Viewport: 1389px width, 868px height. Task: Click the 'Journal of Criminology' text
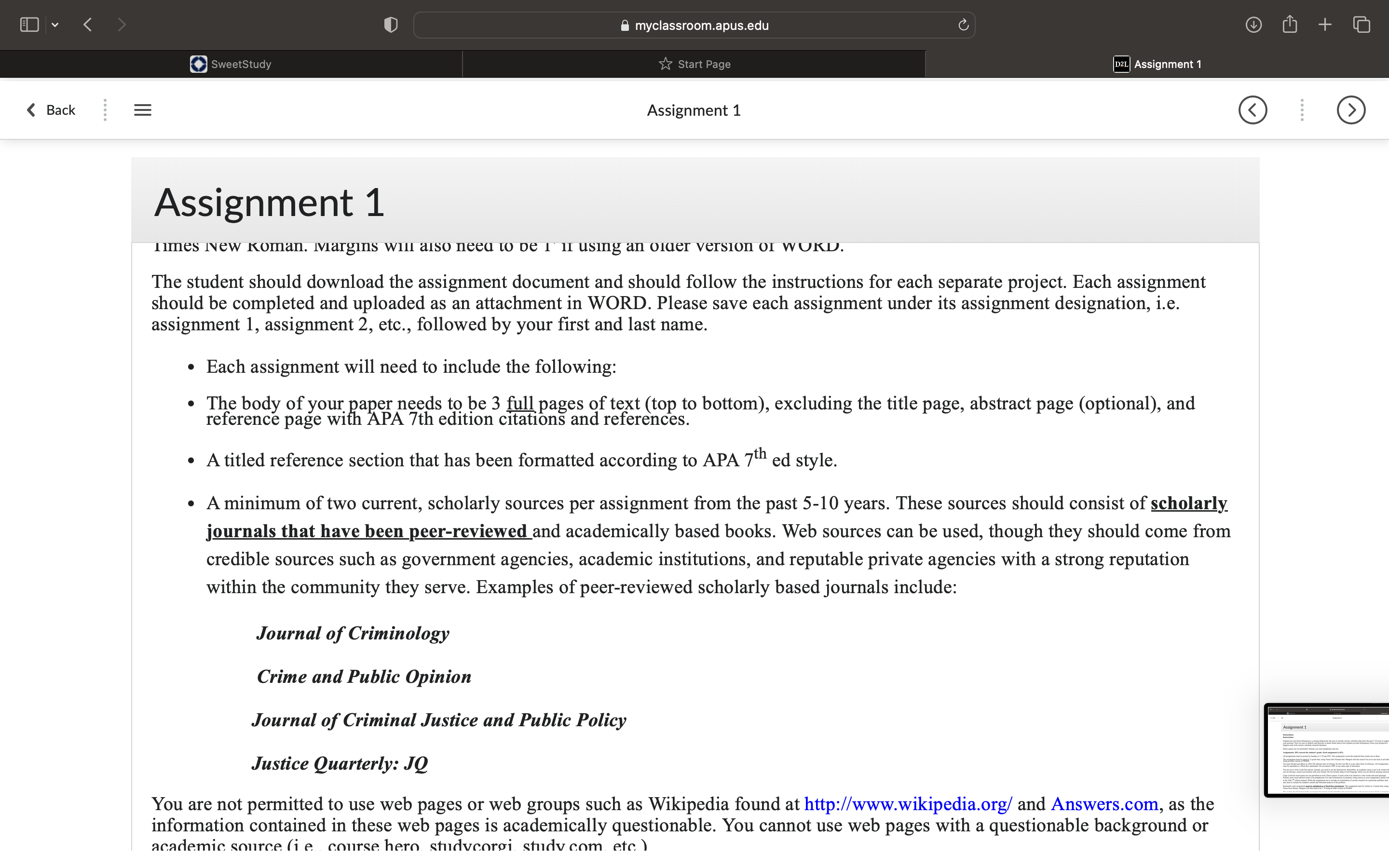(x=353, y=633)
